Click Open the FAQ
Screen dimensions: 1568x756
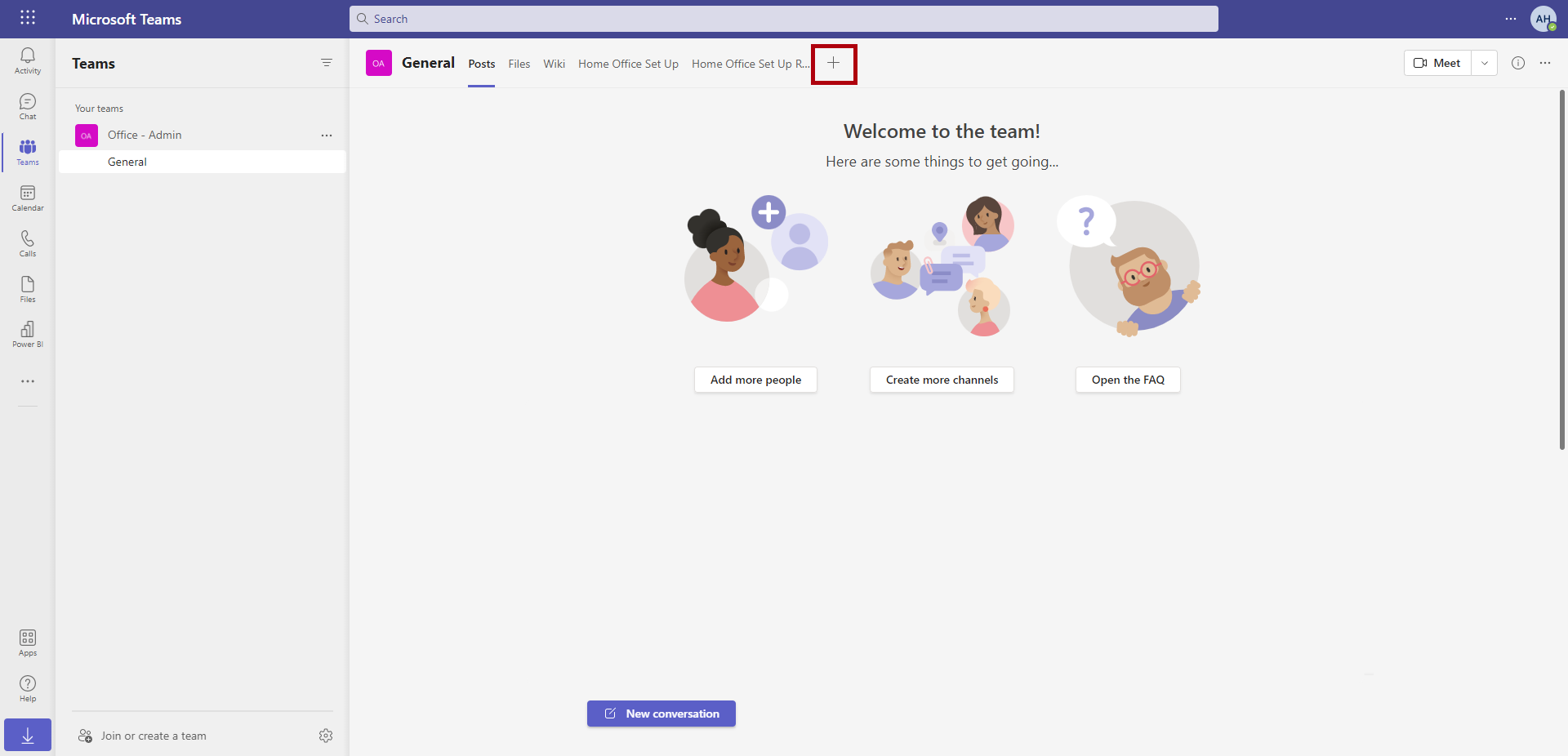click(1129, 380)
